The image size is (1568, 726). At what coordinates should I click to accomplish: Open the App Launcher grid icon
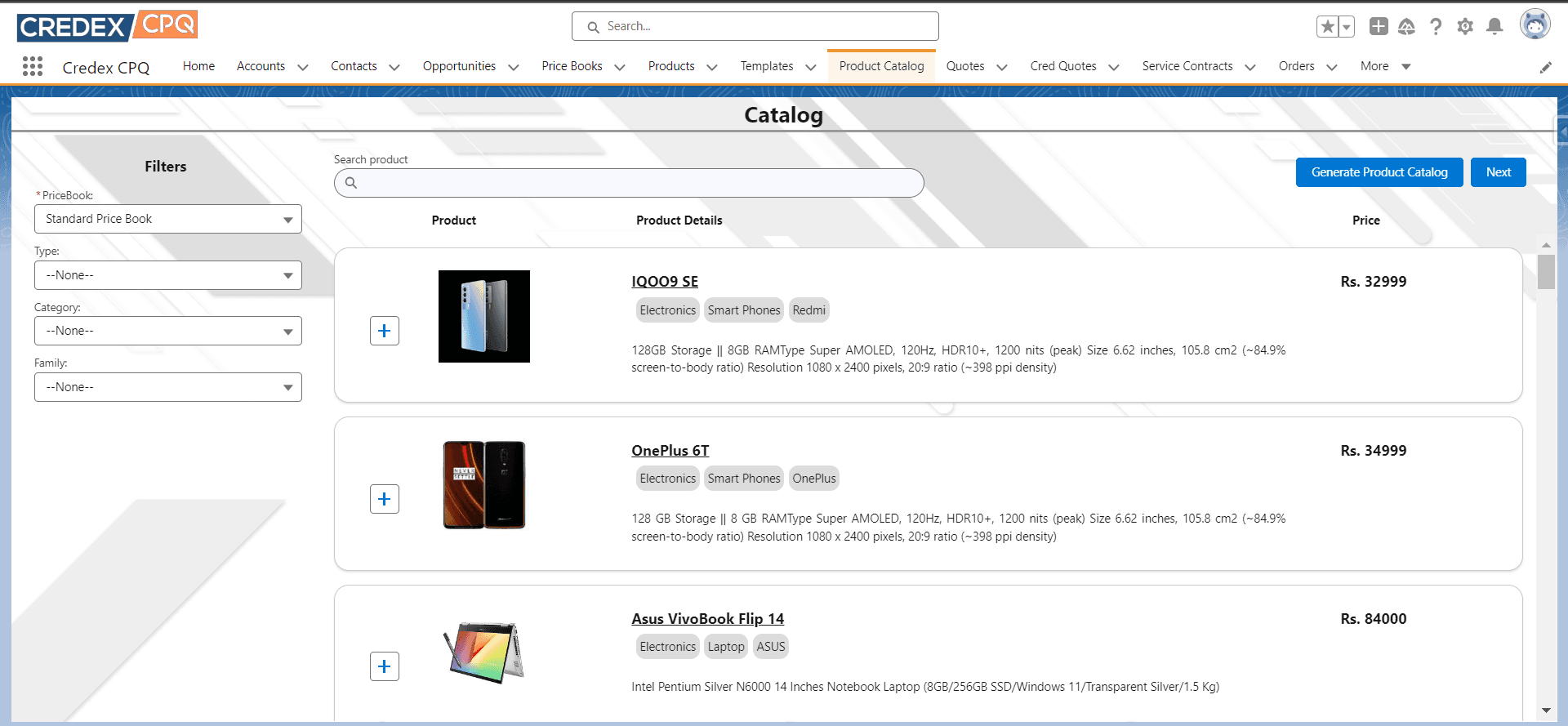click(33, 66)
